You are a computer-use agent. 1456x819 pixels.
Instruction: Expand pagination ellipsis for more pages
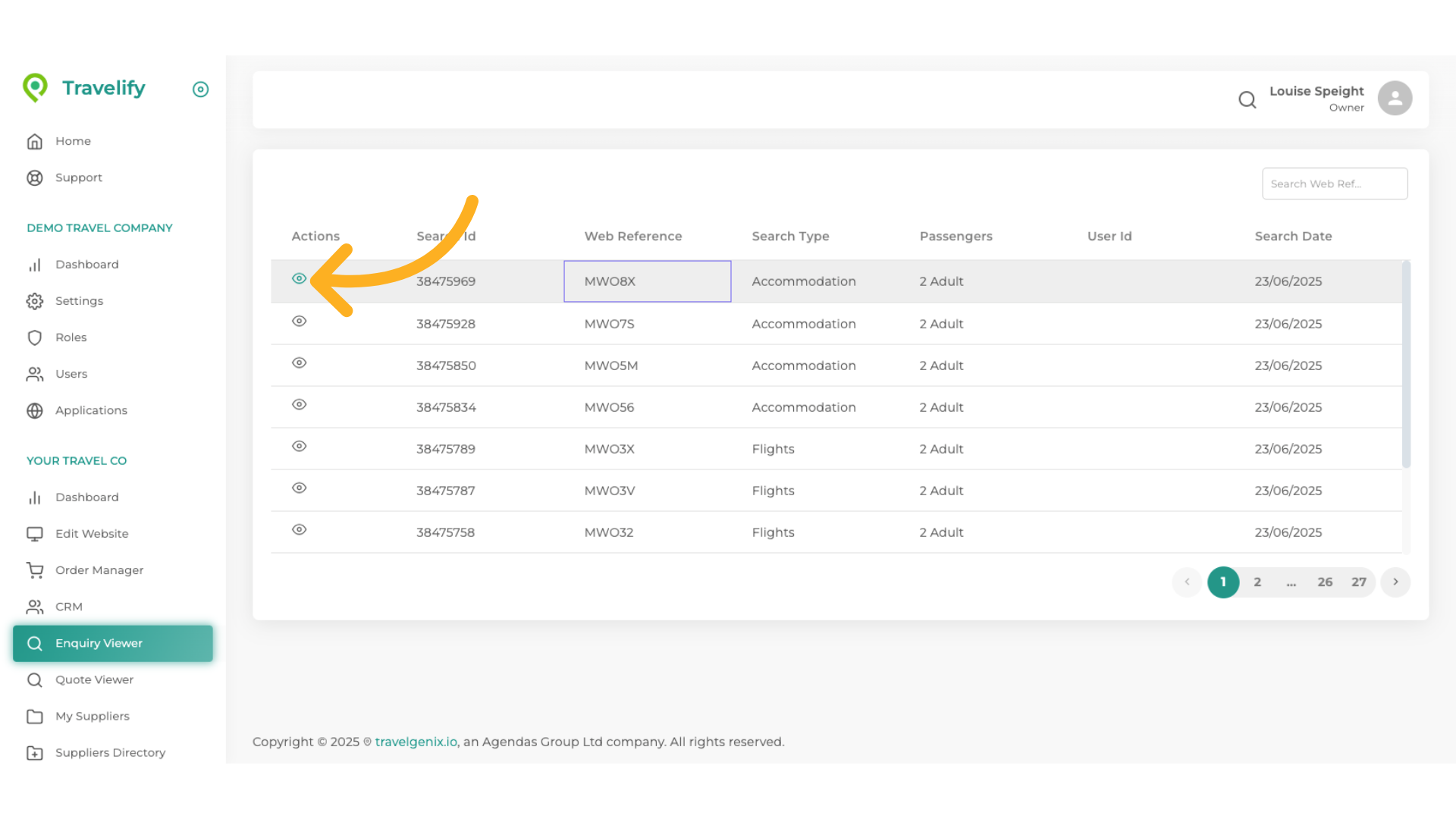1291,582
